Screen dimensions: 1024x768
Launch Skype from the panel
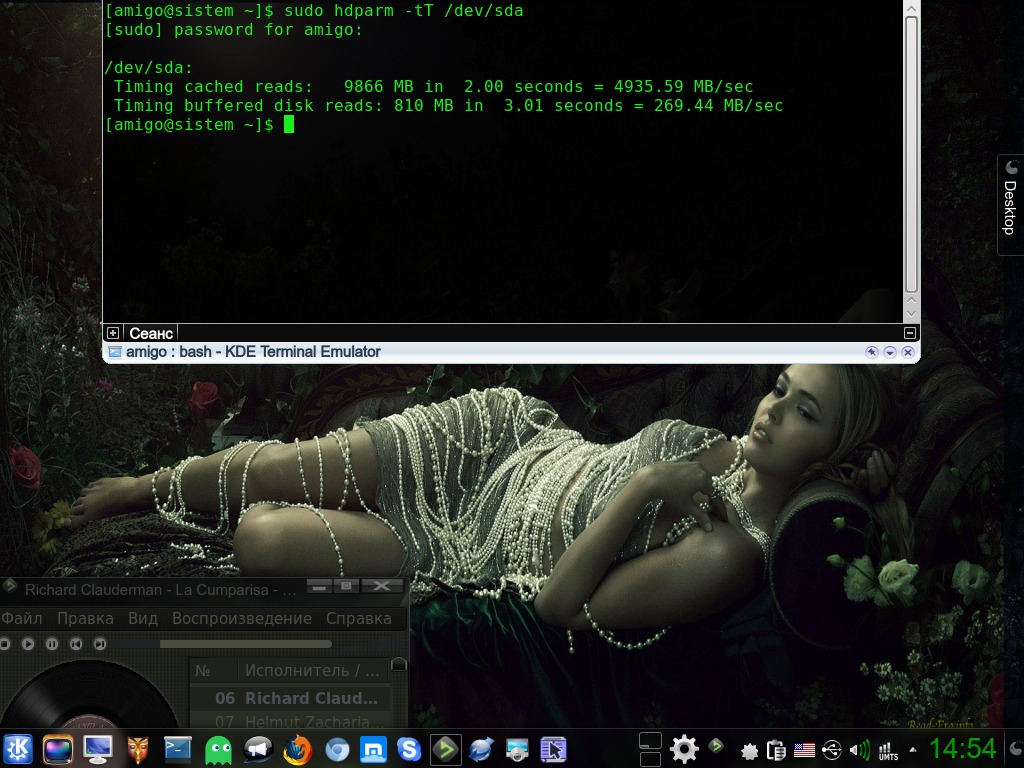pos(409,749)
